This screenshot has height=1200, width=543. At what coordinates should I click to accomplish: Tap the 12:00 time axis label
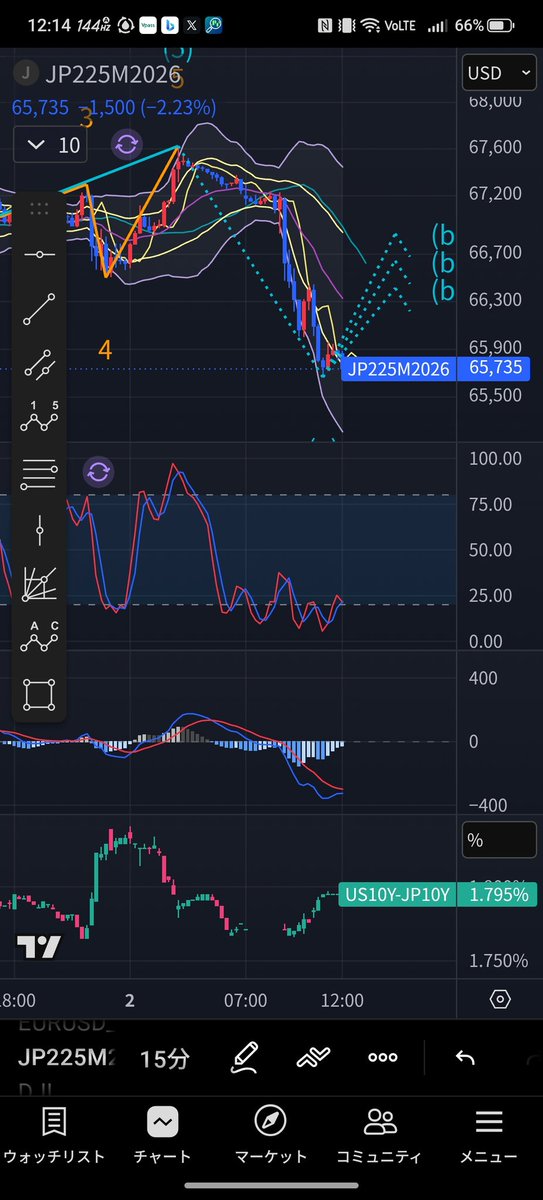point(342,1000)
